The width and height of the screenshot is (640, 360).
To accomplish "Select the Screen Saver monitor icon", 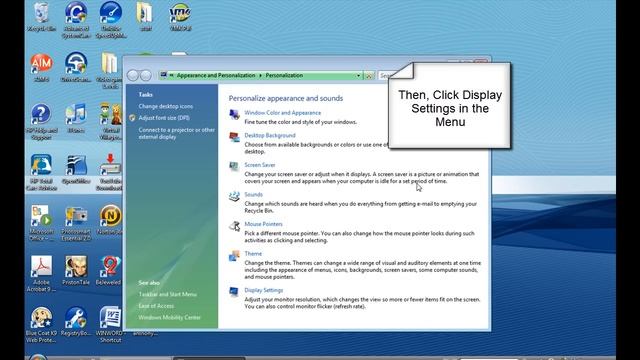I will tap(234, 167).
